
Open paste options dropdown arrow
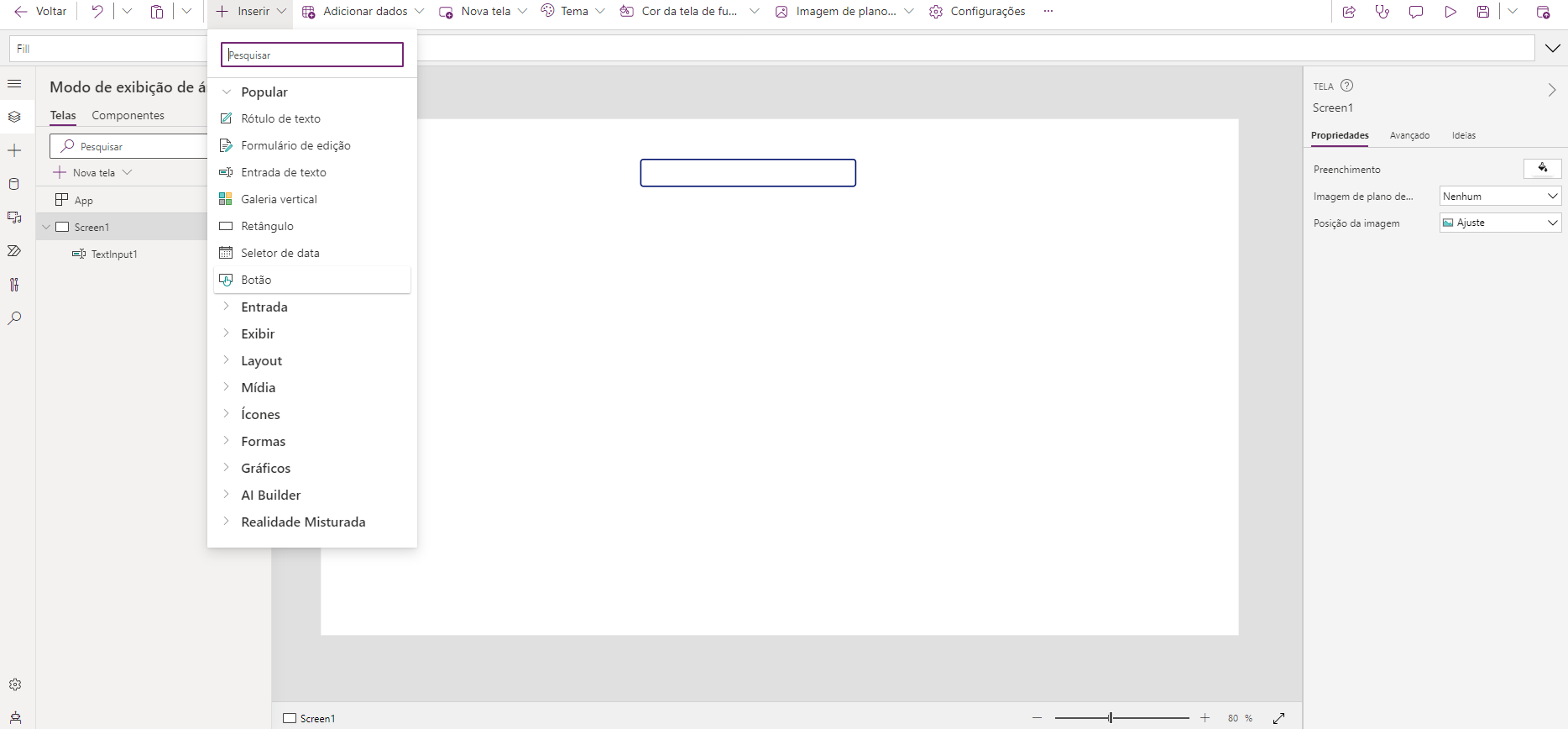point(186,12)
